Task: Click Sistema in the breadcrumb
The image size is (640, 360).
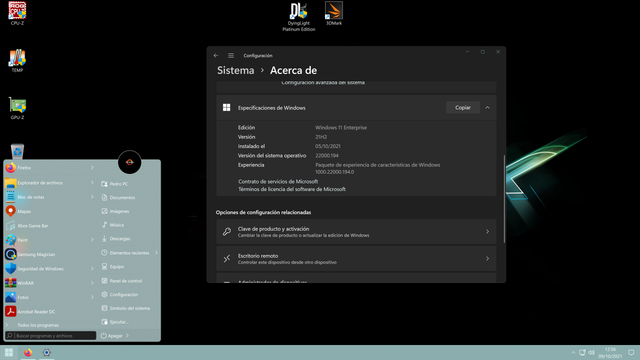Action: coord(236,71)
